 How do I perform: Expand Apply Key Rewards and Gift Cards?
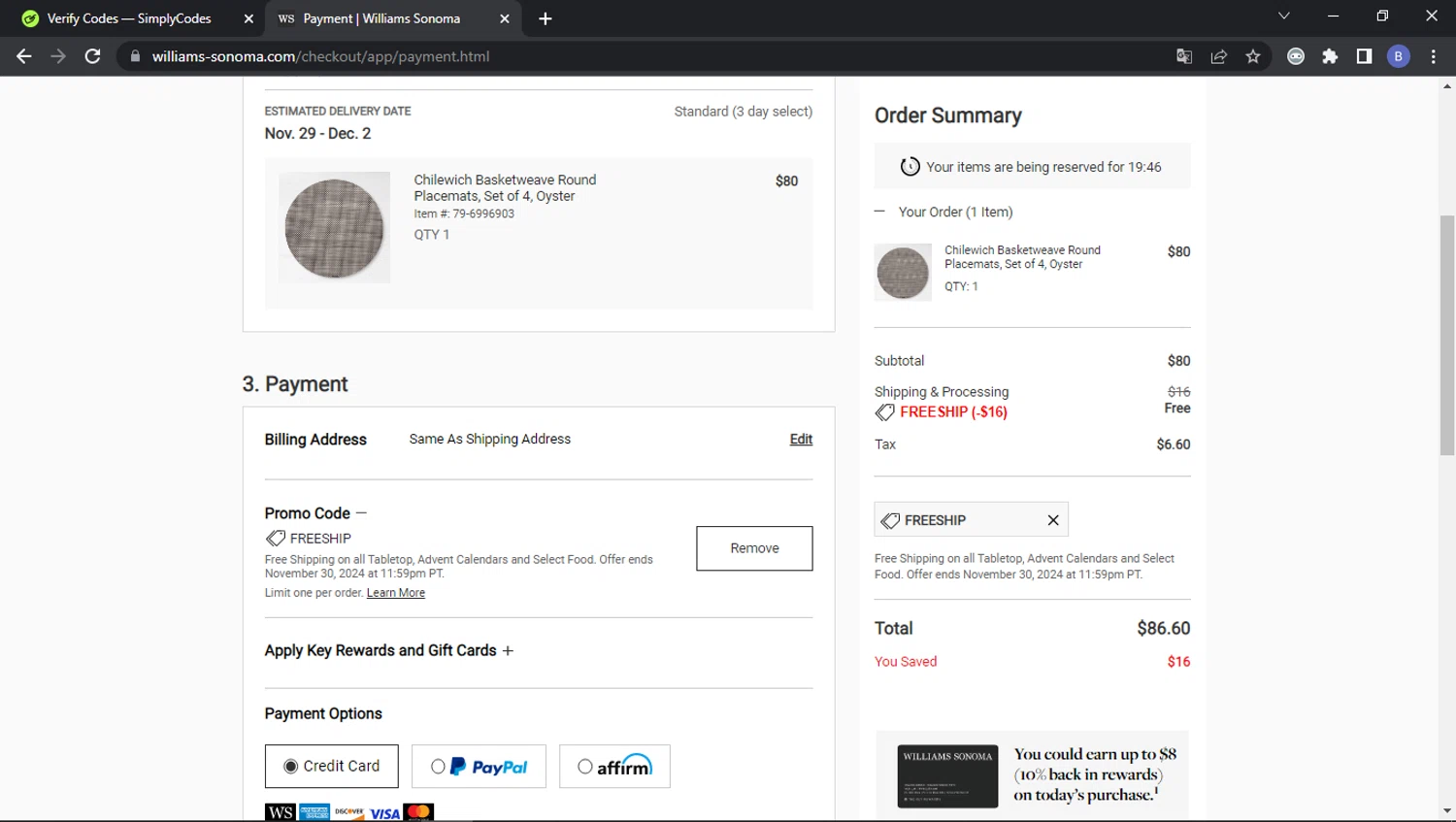tap(508, 651)
